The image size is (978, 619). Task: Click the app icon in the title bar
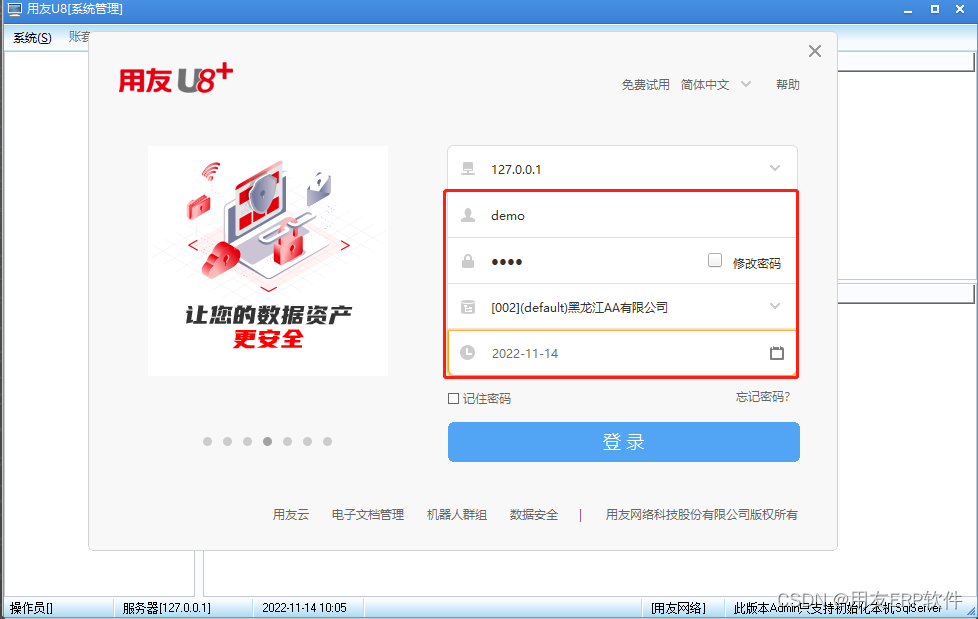[x=14, y=9]
